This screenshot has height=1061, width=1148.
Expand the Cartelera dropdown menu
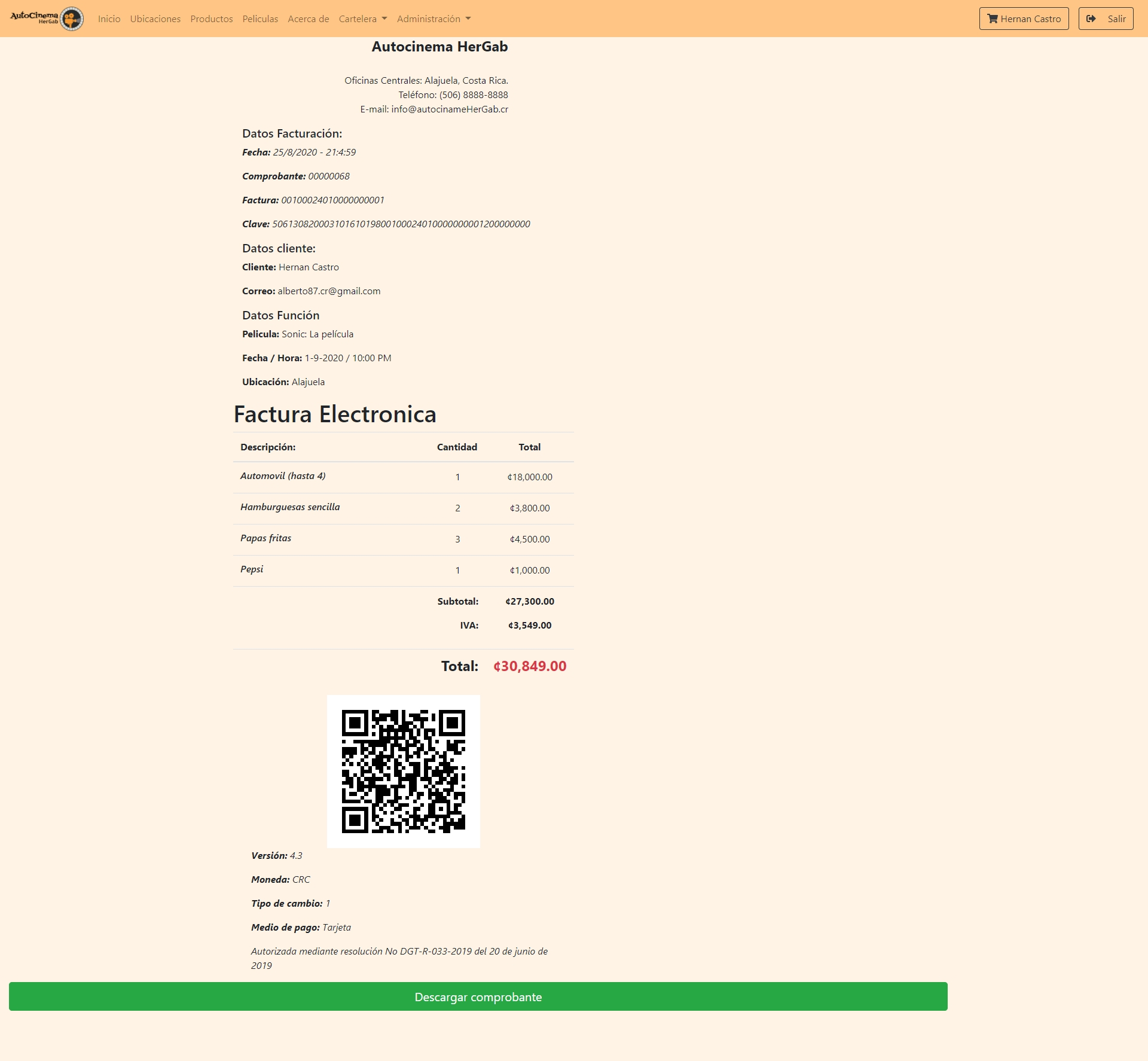(x=362, y=19)
